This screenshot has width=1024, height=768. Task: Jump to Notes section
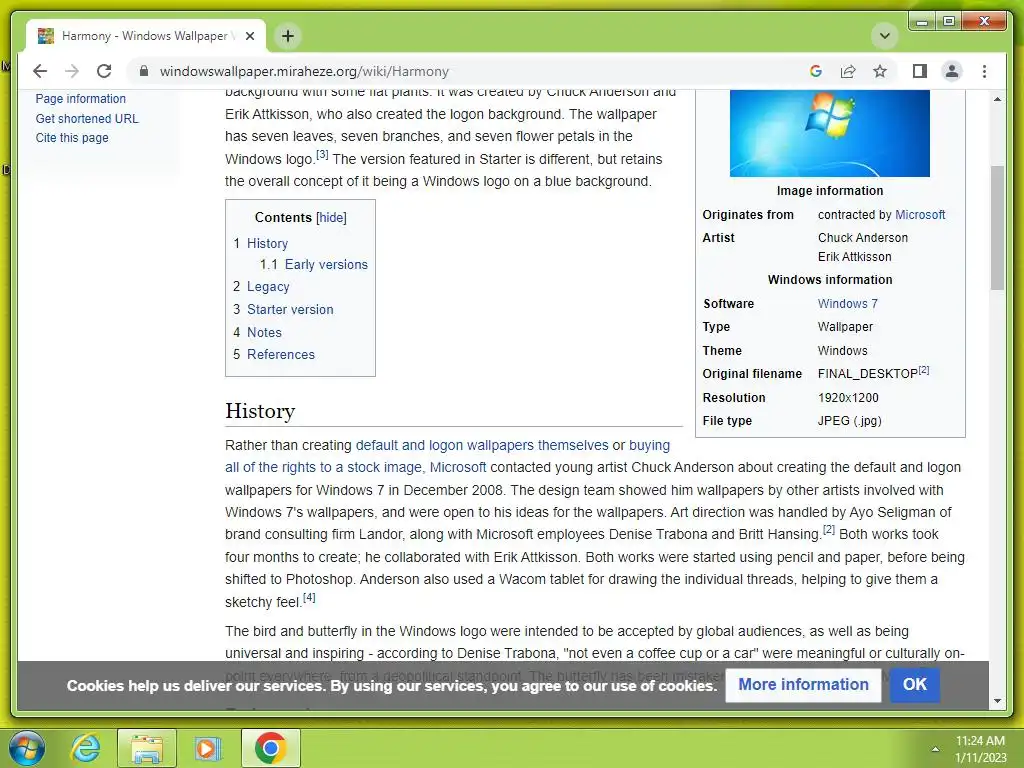264,332
